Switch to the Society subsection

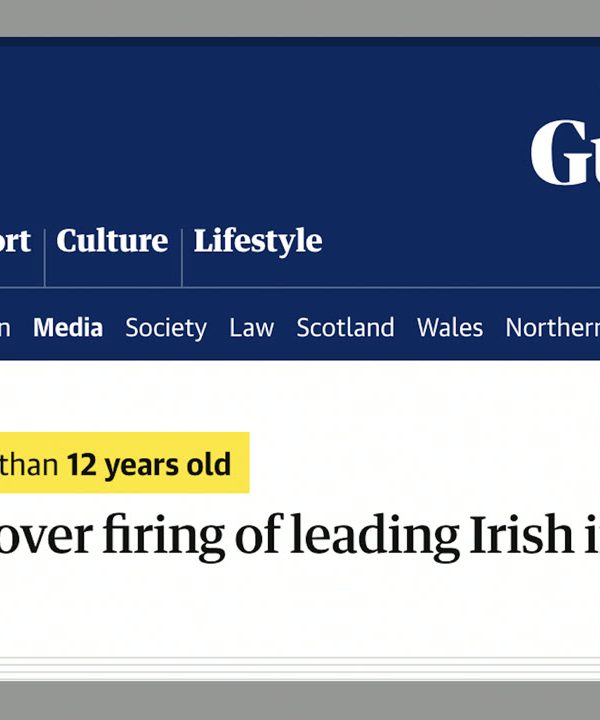[166, 327]
